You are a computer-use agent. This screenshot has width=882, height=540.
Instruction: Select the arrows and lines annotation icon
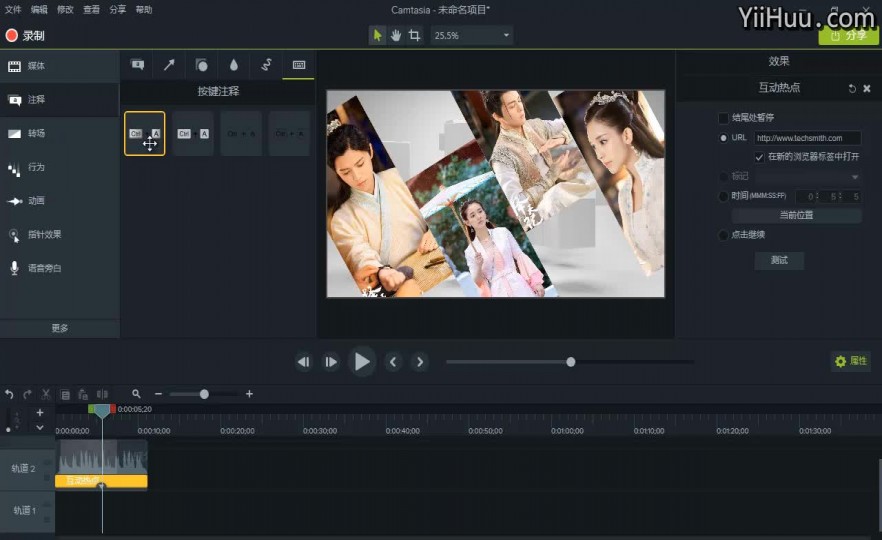pyautogui.click(x=169, y=65)
